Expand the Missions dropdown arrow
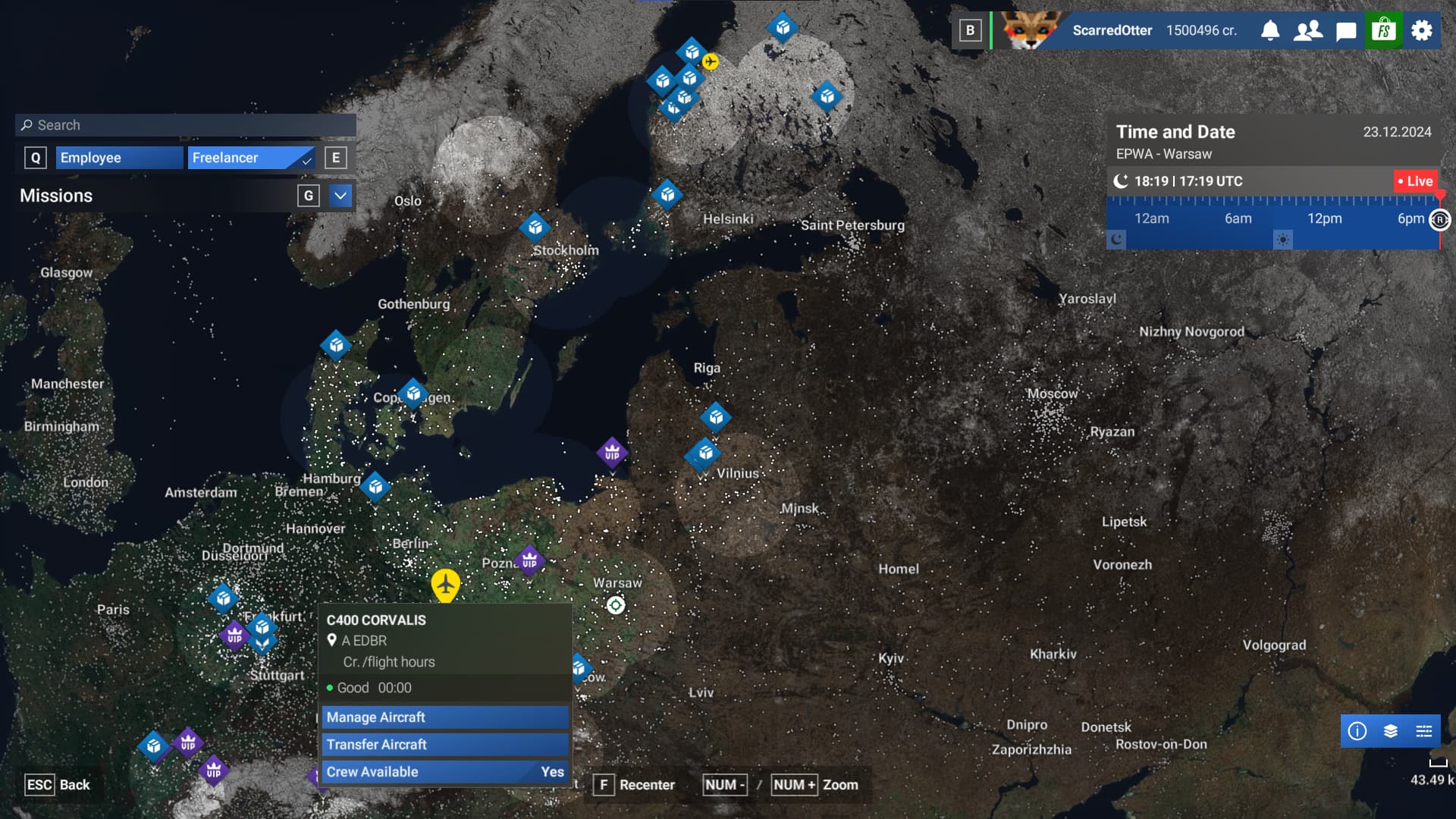The height and width of the screenshot is (819, 1456). click(x=340, y=196)
